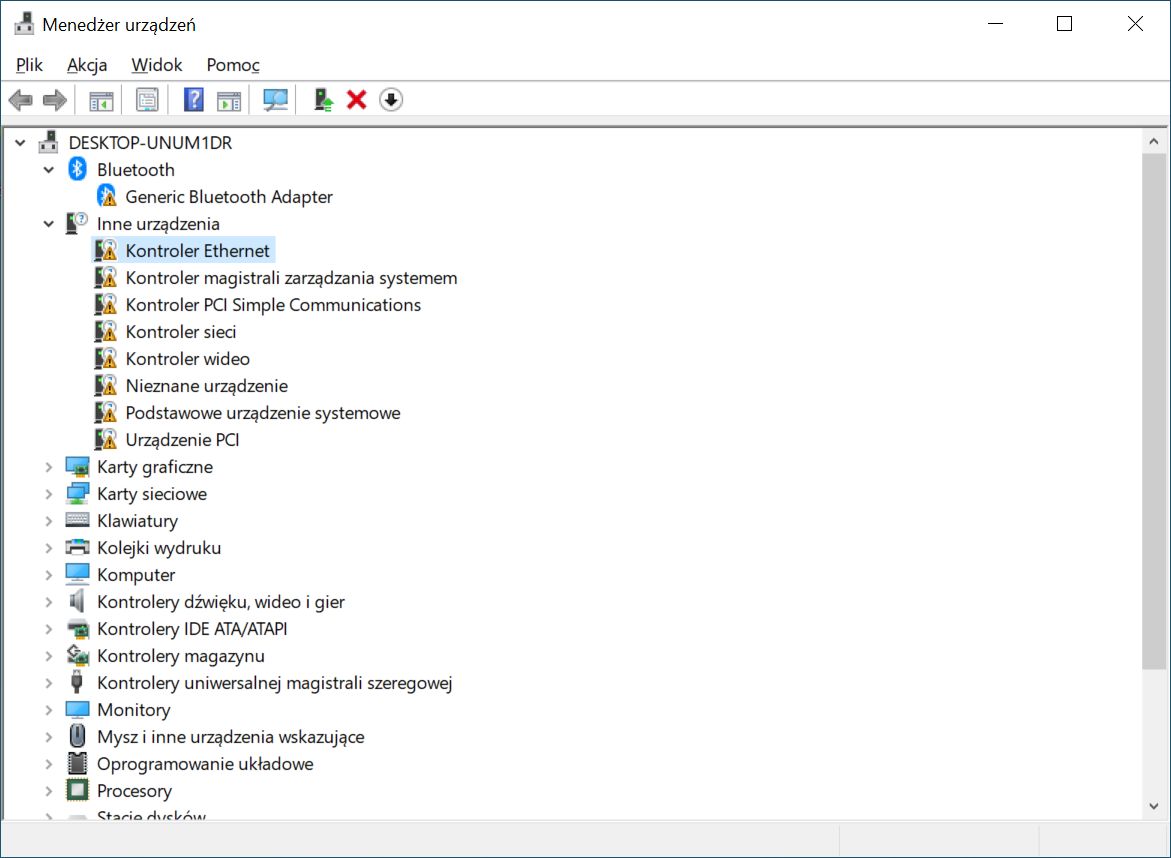The height and width of the screenshot is (858, 1171).
Task: Select Kontroler magistrali zarządzania systemem
Action: (291, 278)
